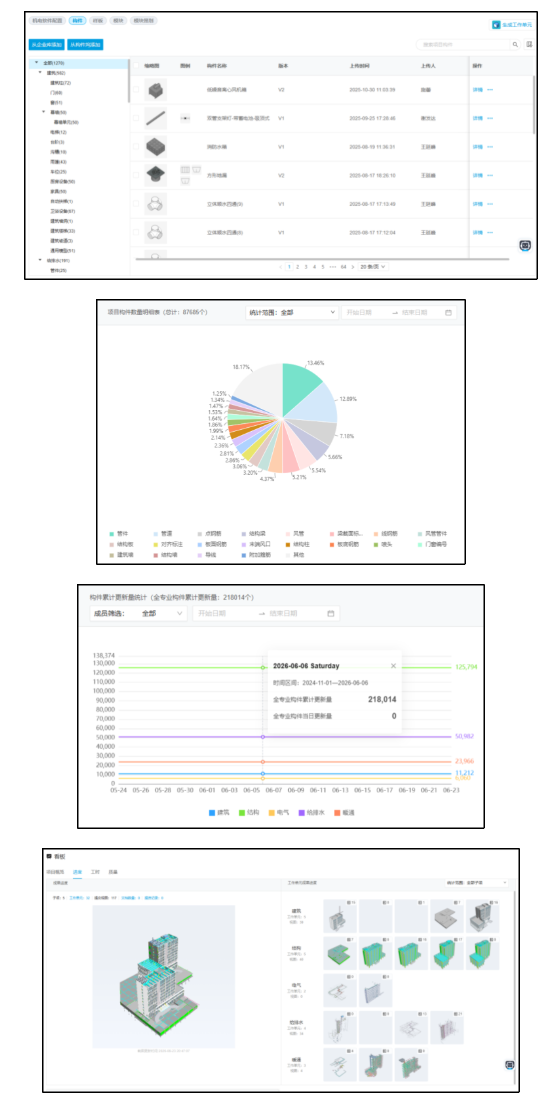
Task: Click the 消防水箱 thumbnail image
Action: [155, 147]
